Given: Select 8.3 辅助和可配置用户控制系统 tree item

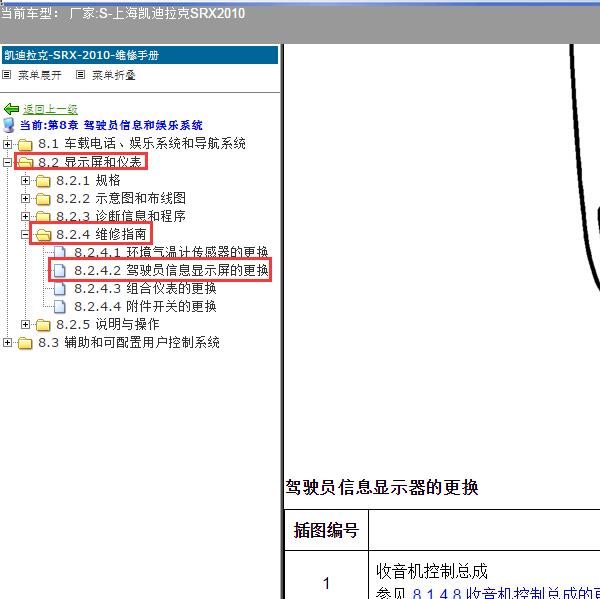Looking at the screenshot, I should tap(129, 342).
